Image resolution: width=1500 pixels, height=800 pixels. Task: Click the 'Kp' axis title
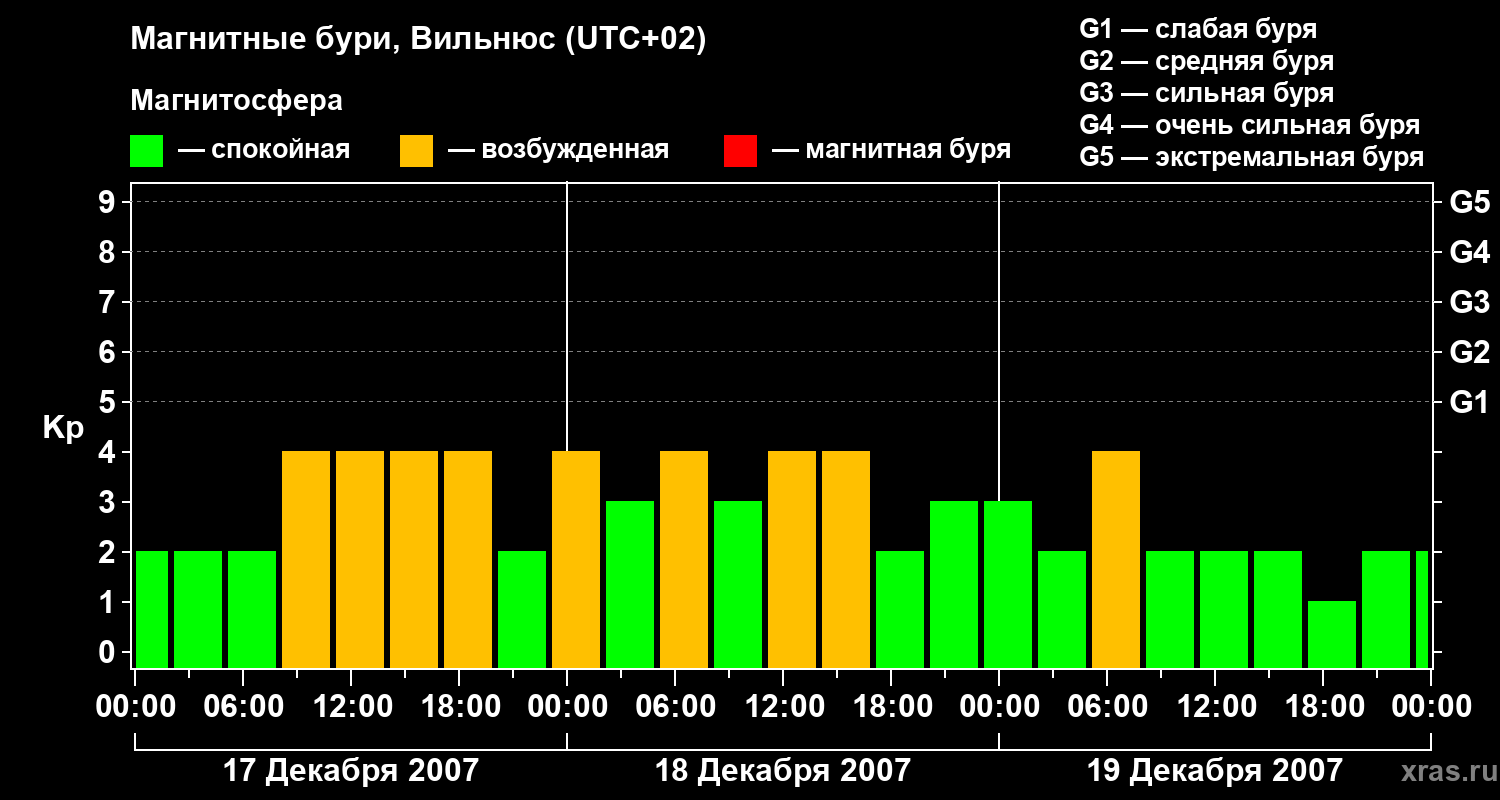(63, 428)
